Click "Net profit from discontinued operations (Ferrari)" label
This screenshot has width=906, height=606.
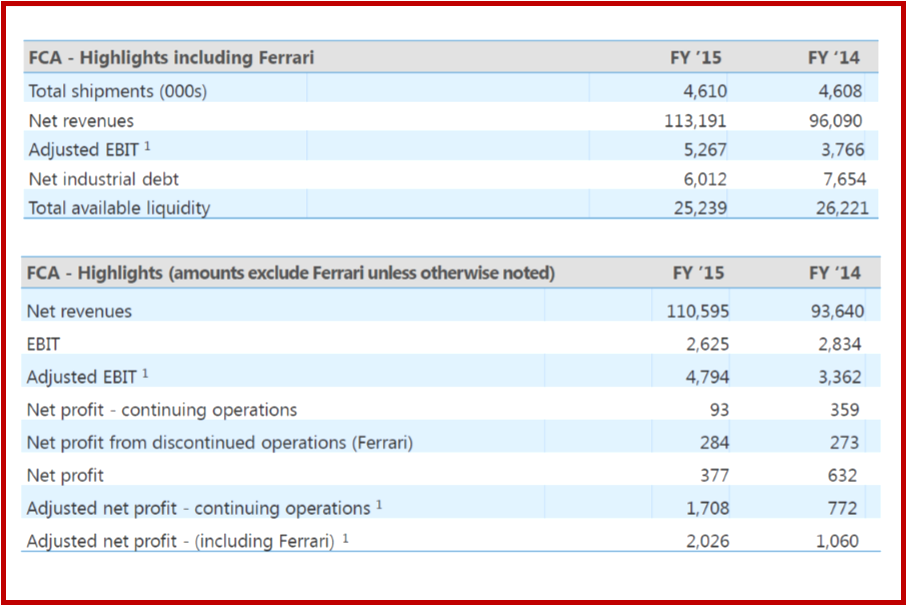220,442
